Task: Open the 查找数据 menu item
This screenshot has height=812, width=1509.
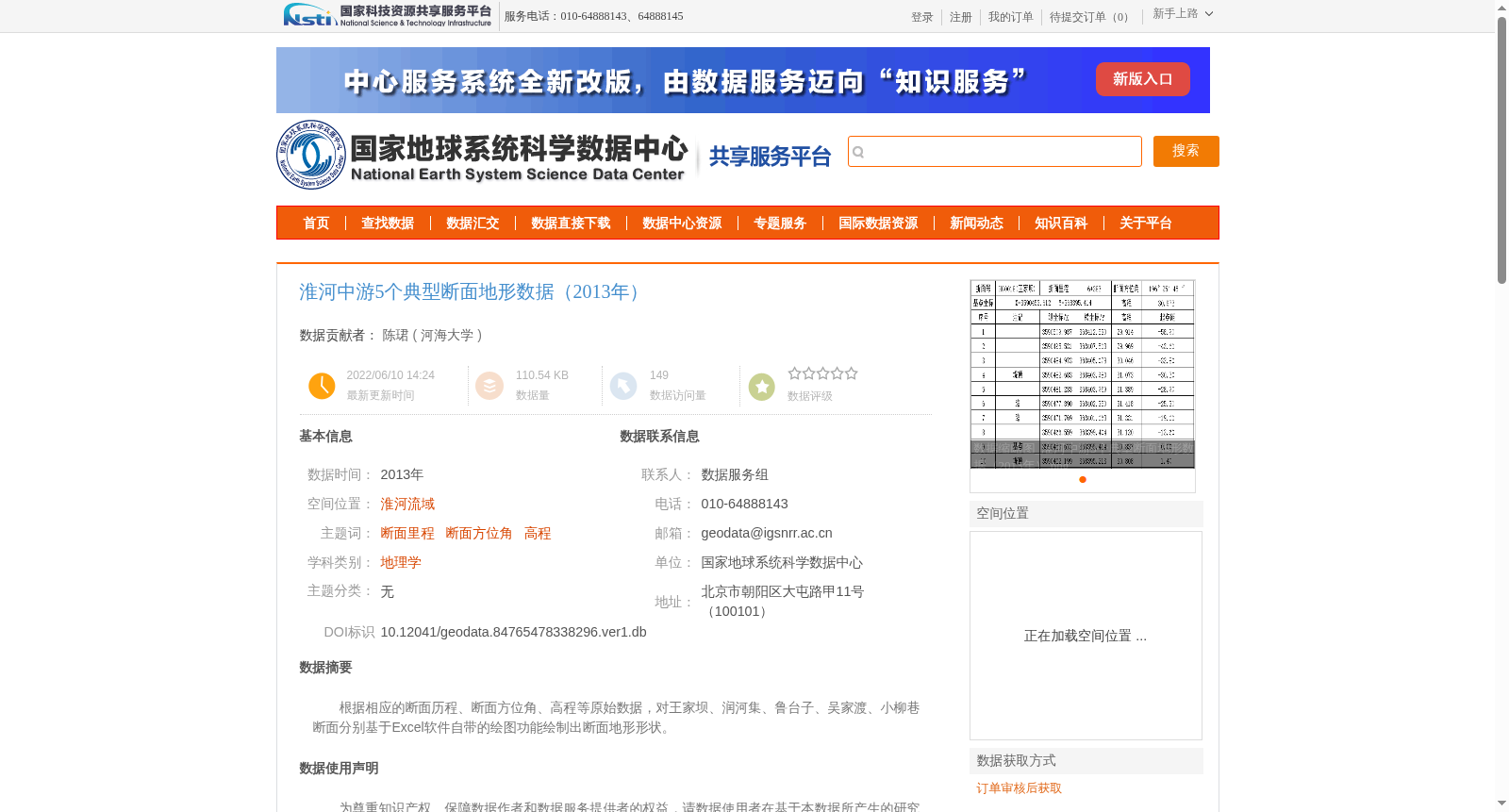Action: 388,224
